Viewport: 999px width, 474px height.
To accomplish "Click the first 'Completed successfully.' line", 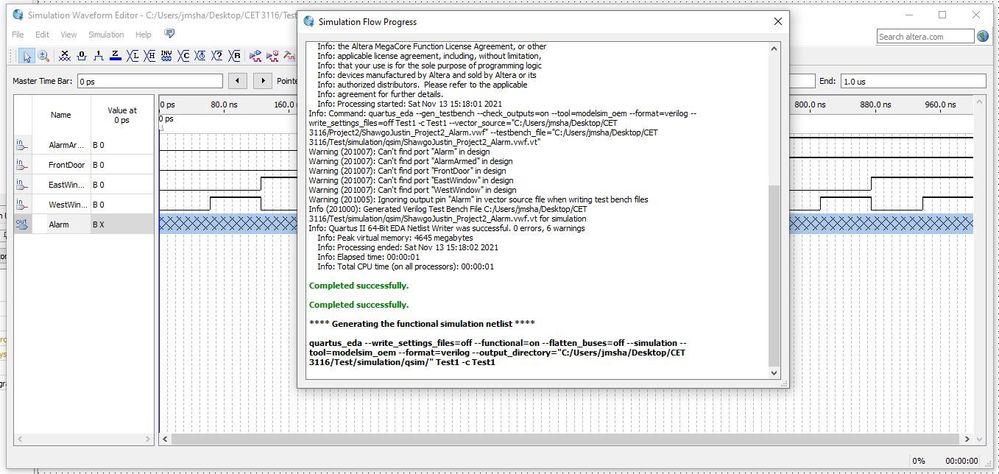I will (359, 285).
